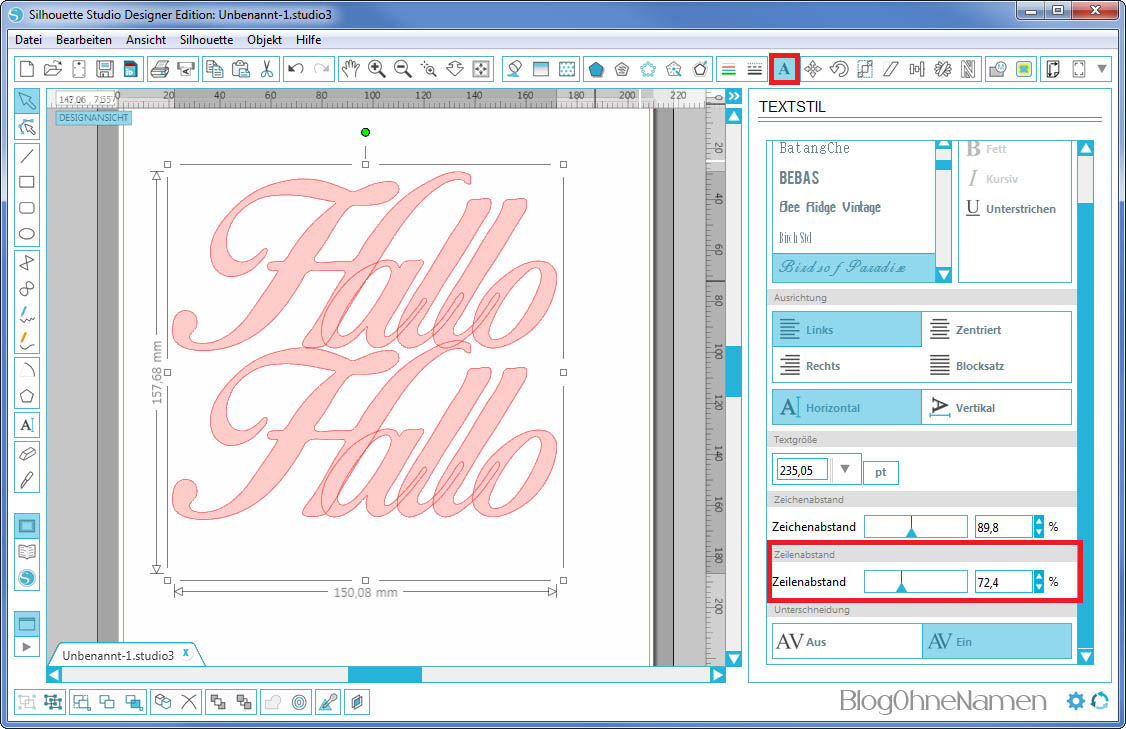
Task: Open the Silhouette menu
Action: [x=206, y=40]
